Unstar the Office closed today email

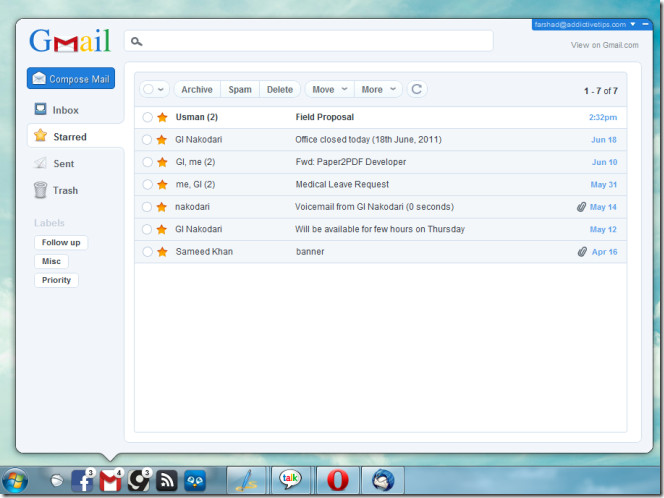pos(162,140)
